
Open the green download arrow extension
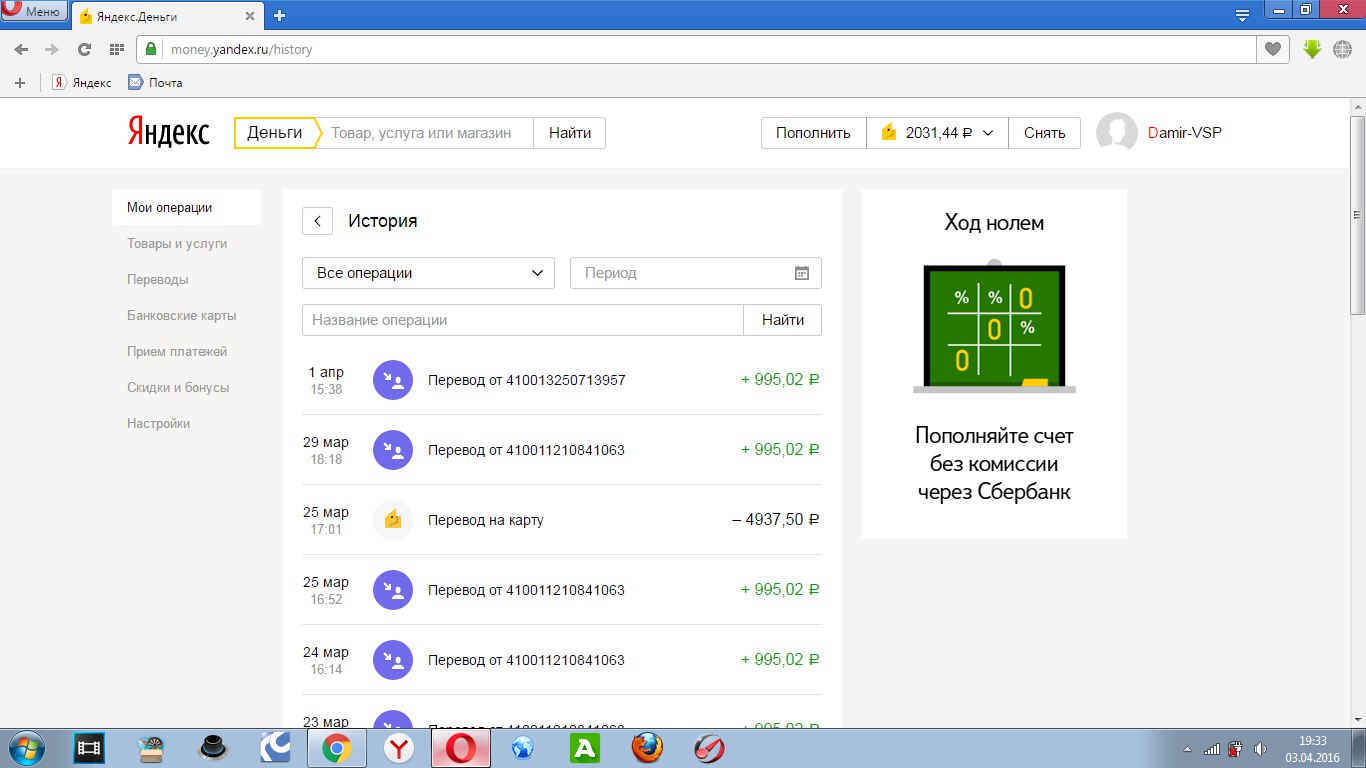1313,48
